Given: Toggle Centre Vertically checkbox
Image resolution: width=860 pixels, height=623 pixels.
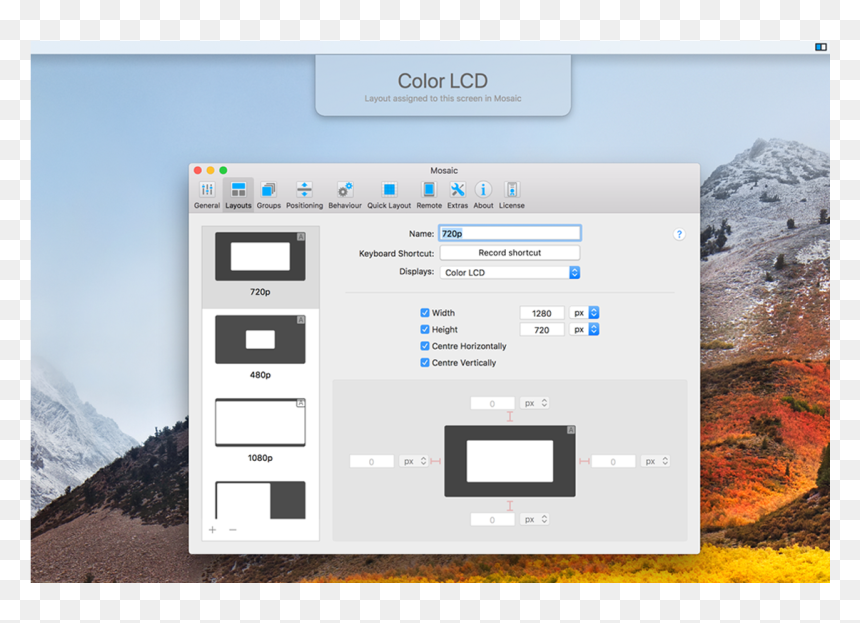Looking at the screenshot, I should pyautogui.click(x=425, y=362).
